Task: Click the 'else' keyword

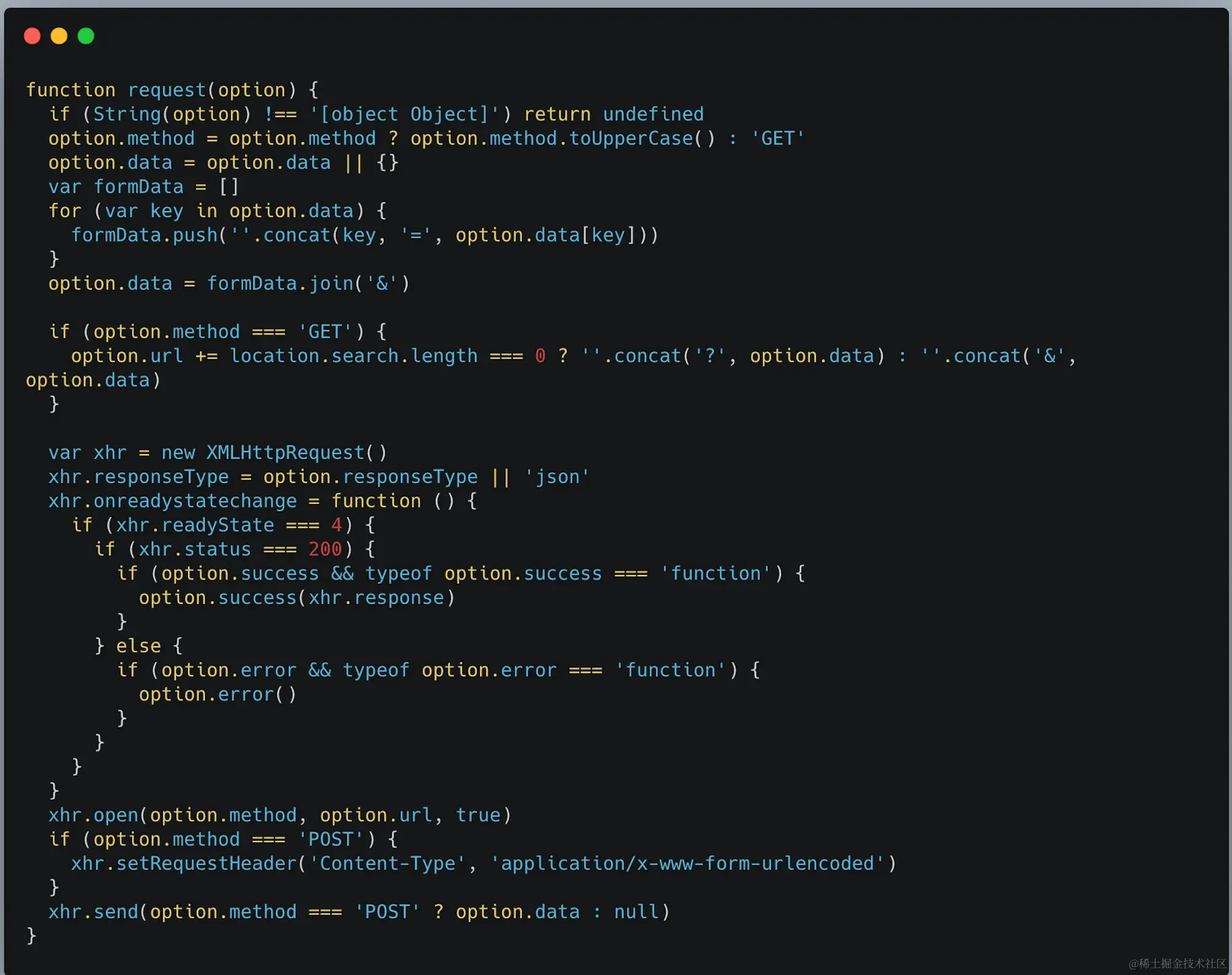Action: 138,646
